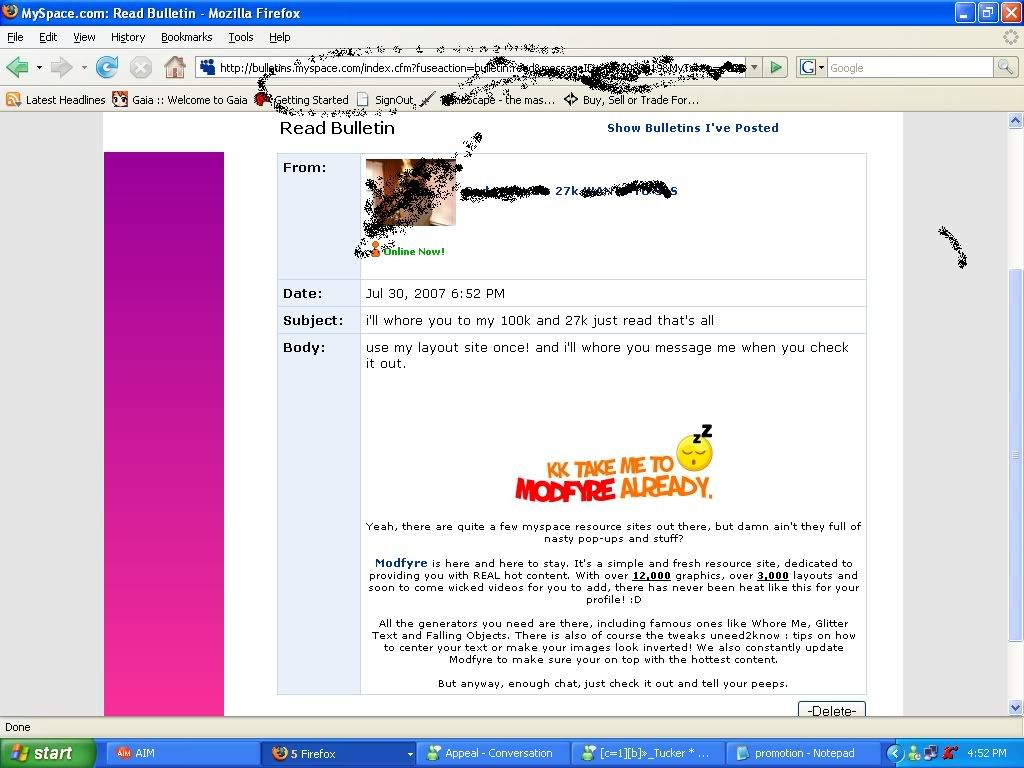Image resolution: width=1024 pixels, height=768 pixels.
Task: Open the Tools menu
Action: [x=241, y=37]
